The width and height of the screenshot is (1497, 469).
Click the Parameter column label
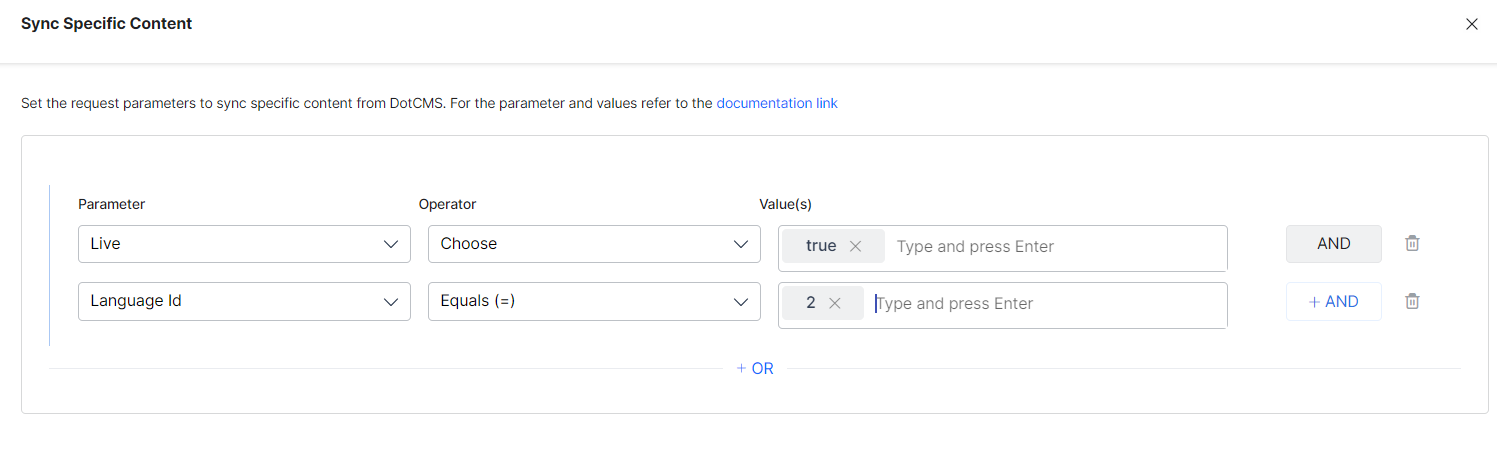pos(111,204)
